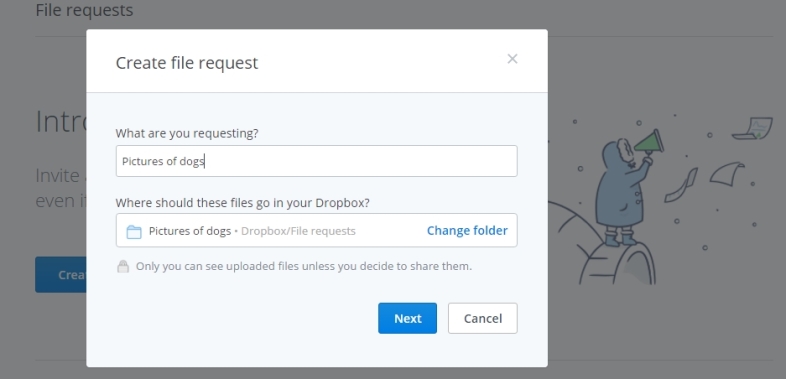Select the 'Pictures of dogs' folder name text

189,231
